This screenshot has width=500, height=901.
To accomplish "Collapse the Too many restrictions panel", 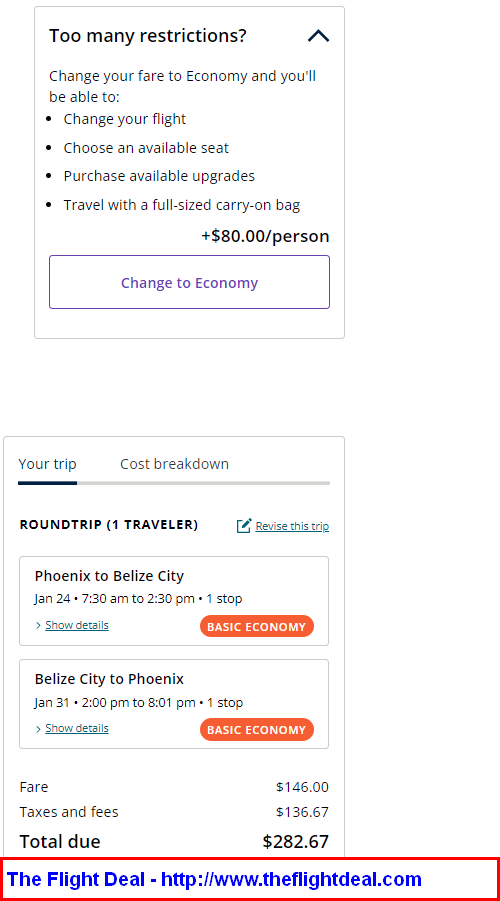I will [318, 36].
